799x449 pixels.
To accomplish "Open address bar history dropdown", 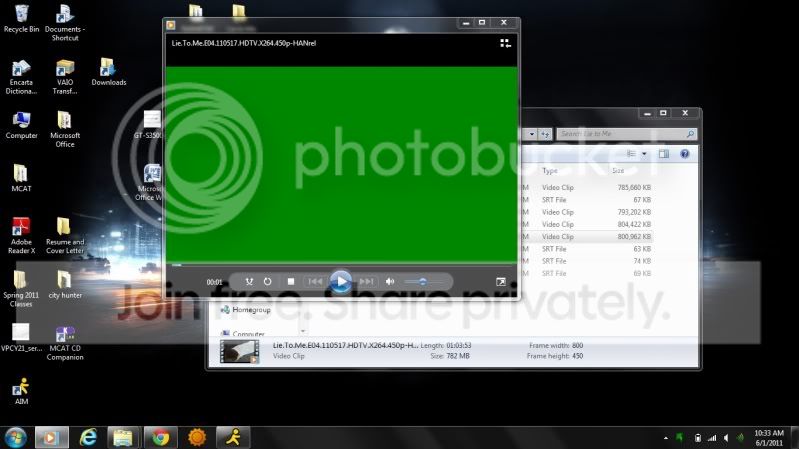I will [x=531, y=134].
